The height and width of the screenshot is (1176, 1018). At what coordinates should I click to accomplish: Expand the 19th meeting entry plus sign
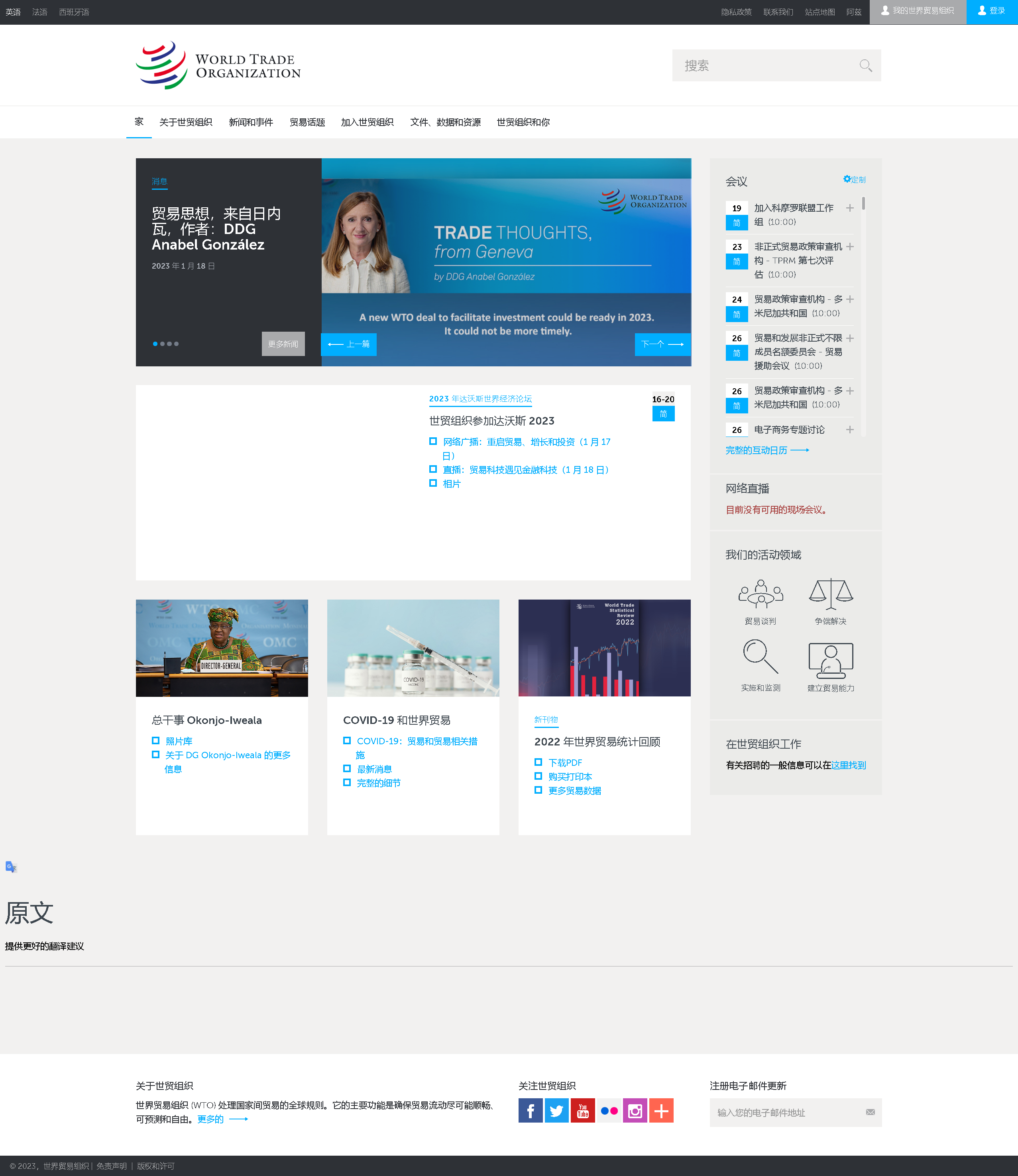[849, 208]
